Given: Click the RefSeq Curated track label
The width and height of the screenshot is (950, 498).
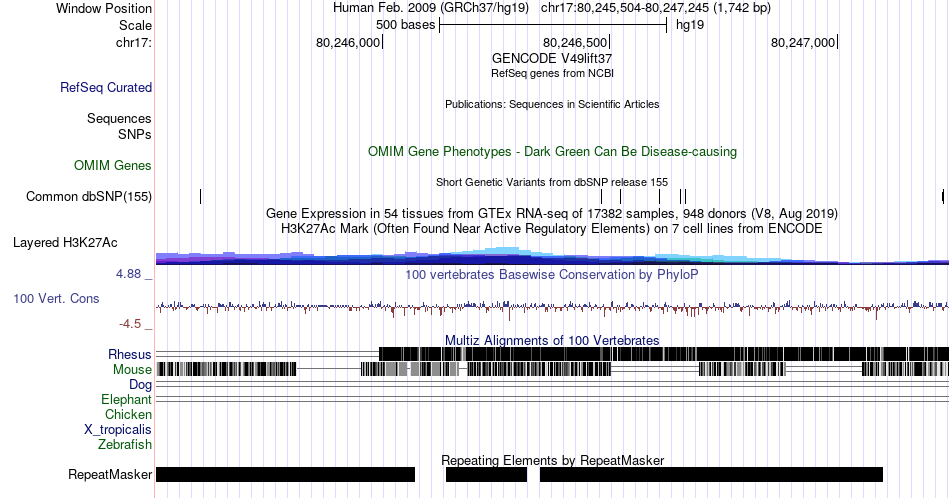Looking at the screenshot, I should click(106, 87).
